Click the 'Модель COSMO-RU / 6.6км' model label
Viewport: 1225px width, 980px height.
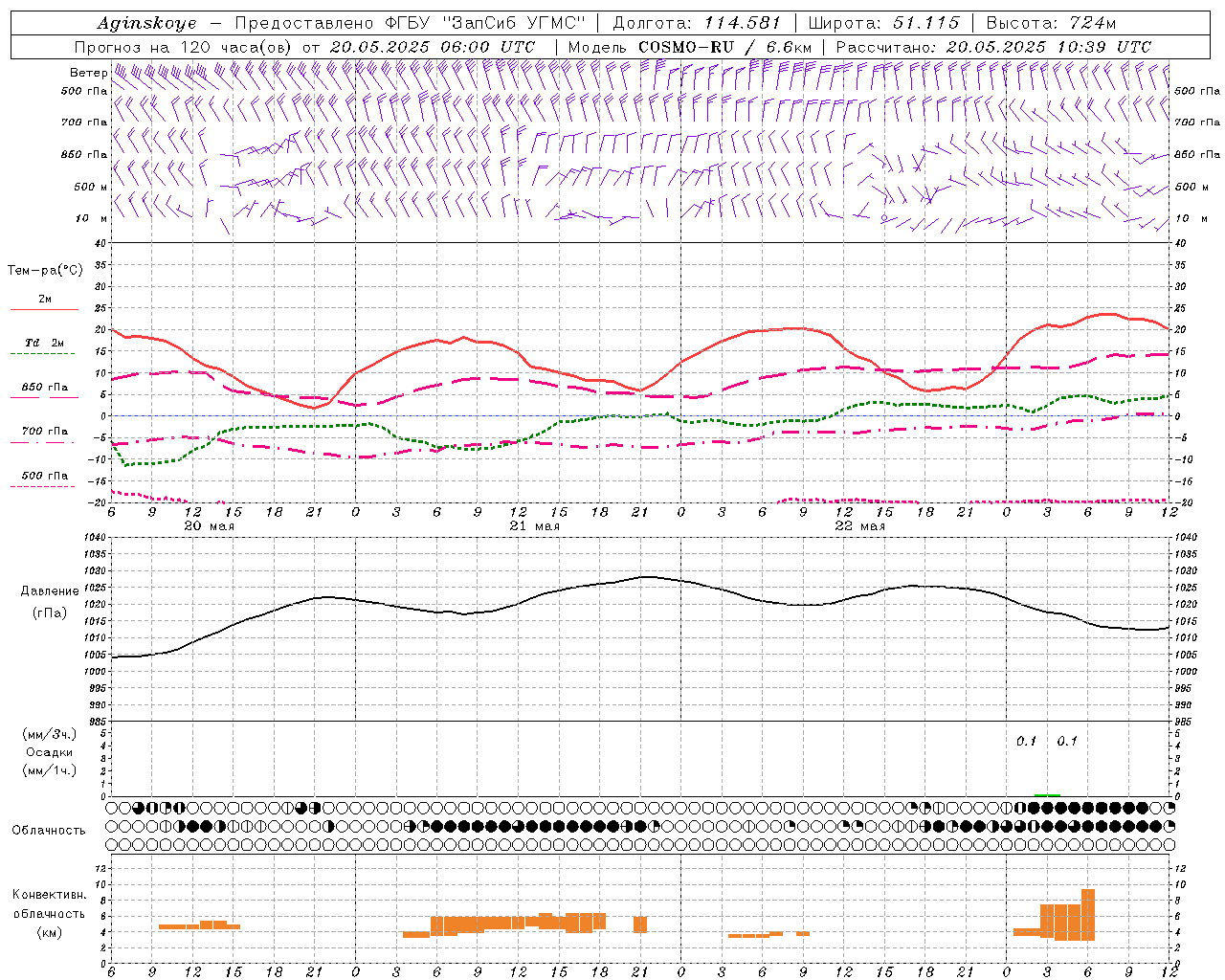(690, 47)
